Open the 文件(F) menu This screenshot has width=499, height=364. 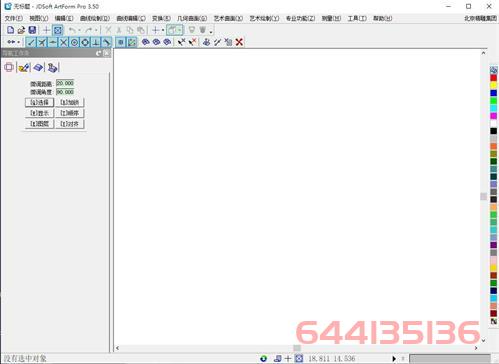(14, 18)
